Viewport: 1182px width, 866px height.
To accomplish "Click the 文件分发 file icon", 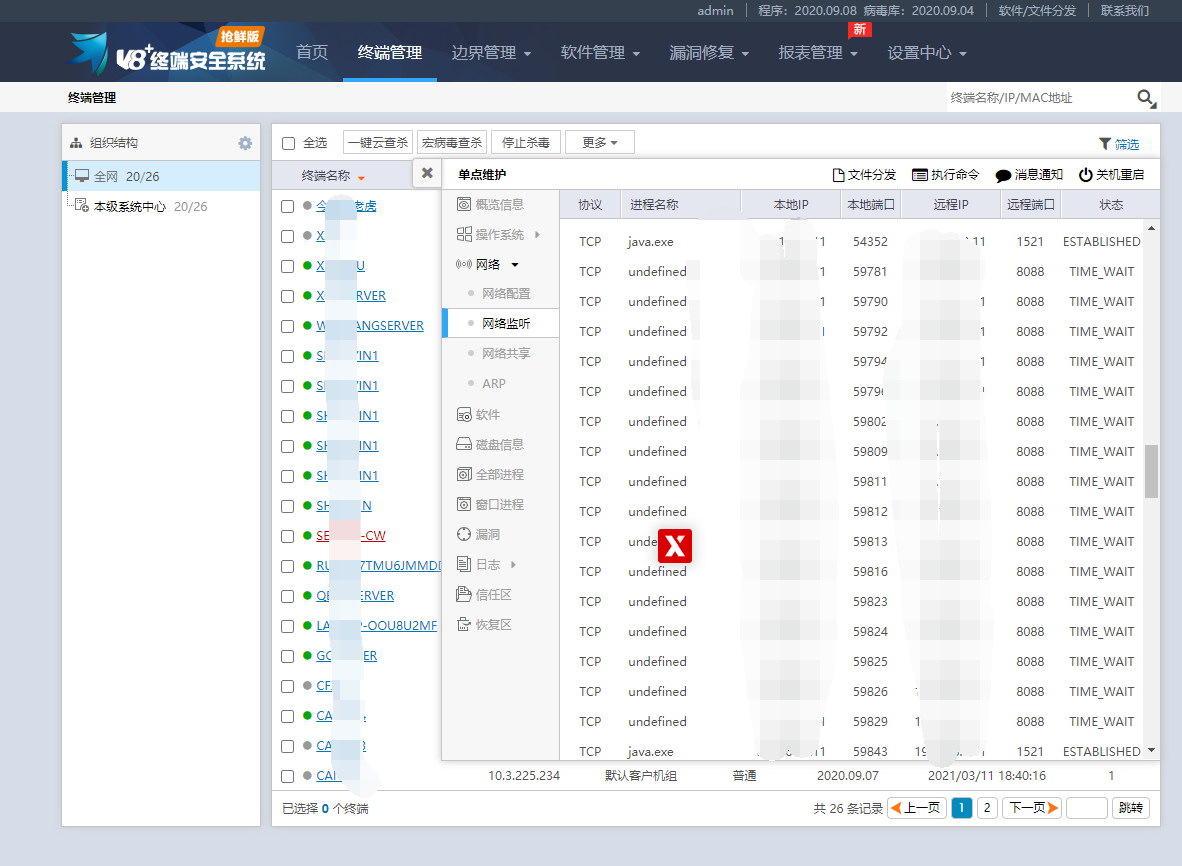I will pos(839,175).
